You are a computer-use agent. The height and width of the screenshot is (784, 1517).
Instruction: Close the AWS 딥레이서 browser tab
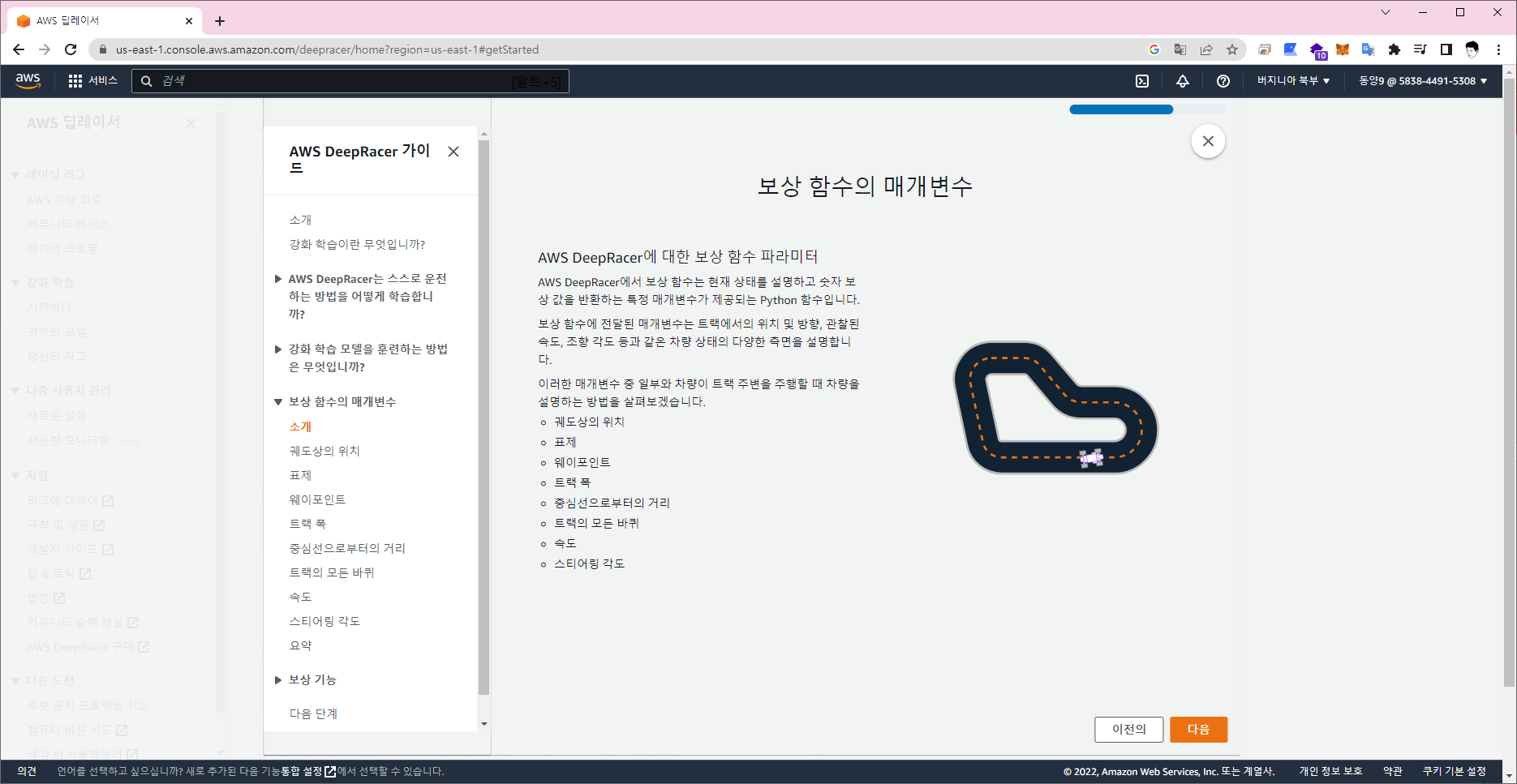189,21
